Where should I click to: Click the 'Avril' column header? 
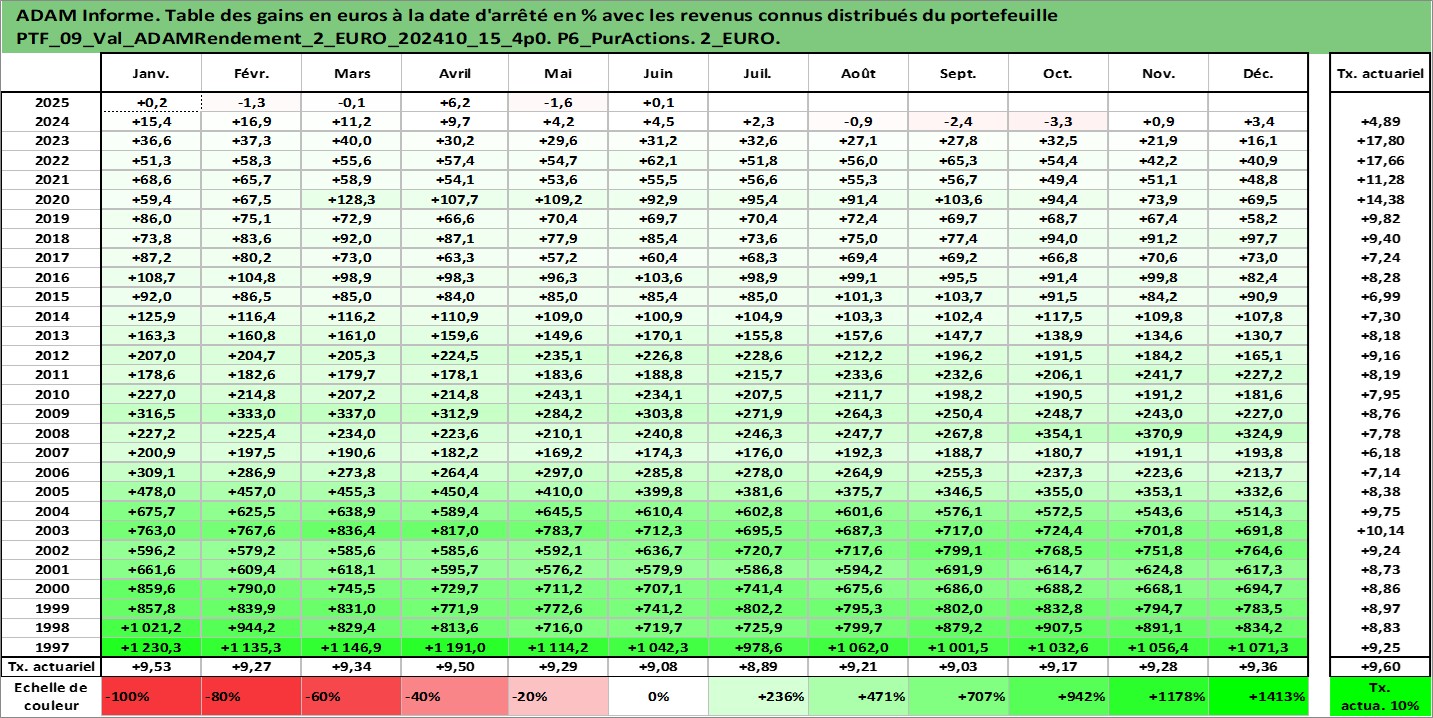454,74
